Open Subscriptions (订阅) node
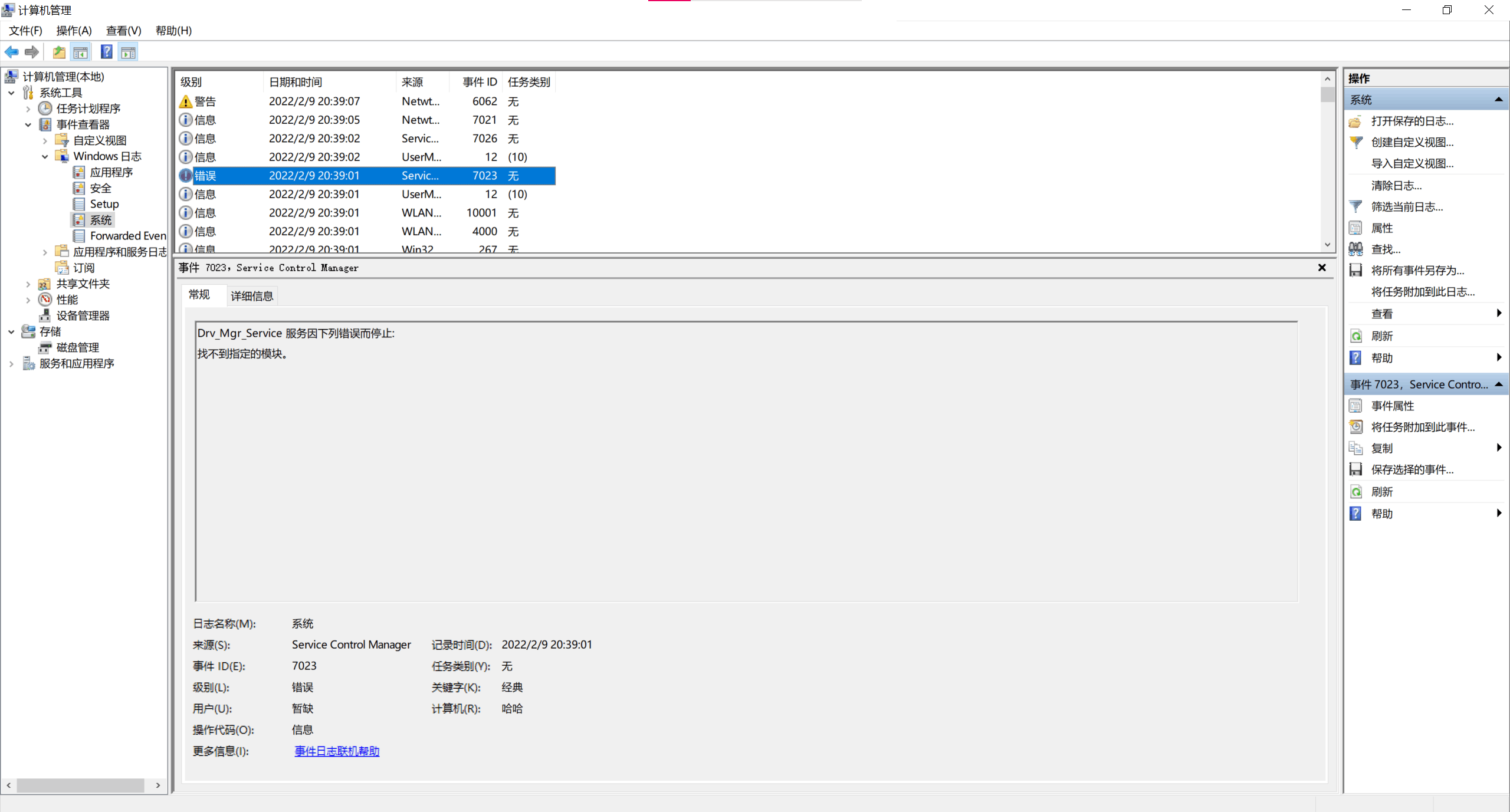 pos(84,268)
